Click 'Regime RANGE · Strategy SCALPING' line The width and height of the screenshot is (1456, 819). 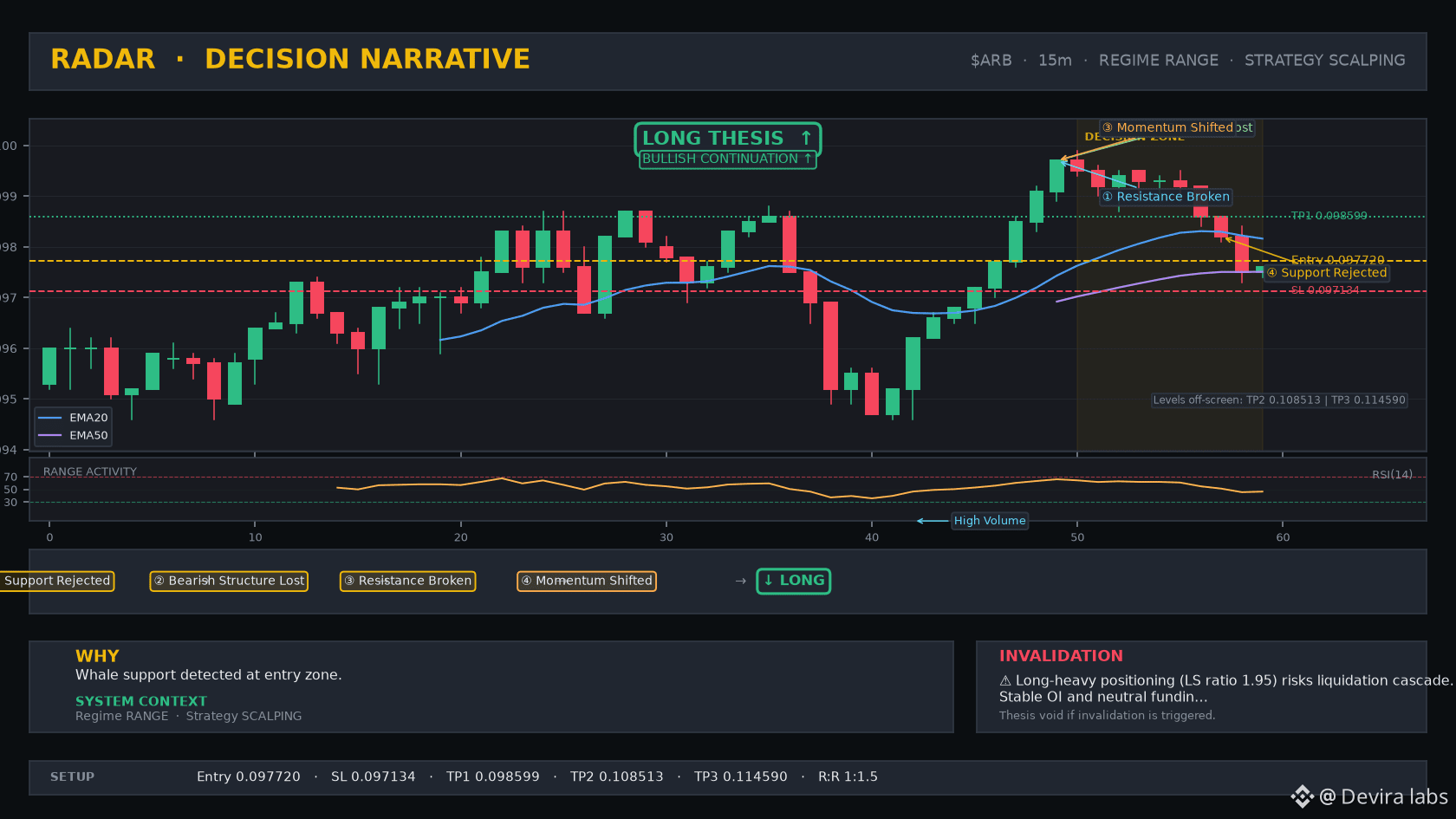click(x=189, y=716)
